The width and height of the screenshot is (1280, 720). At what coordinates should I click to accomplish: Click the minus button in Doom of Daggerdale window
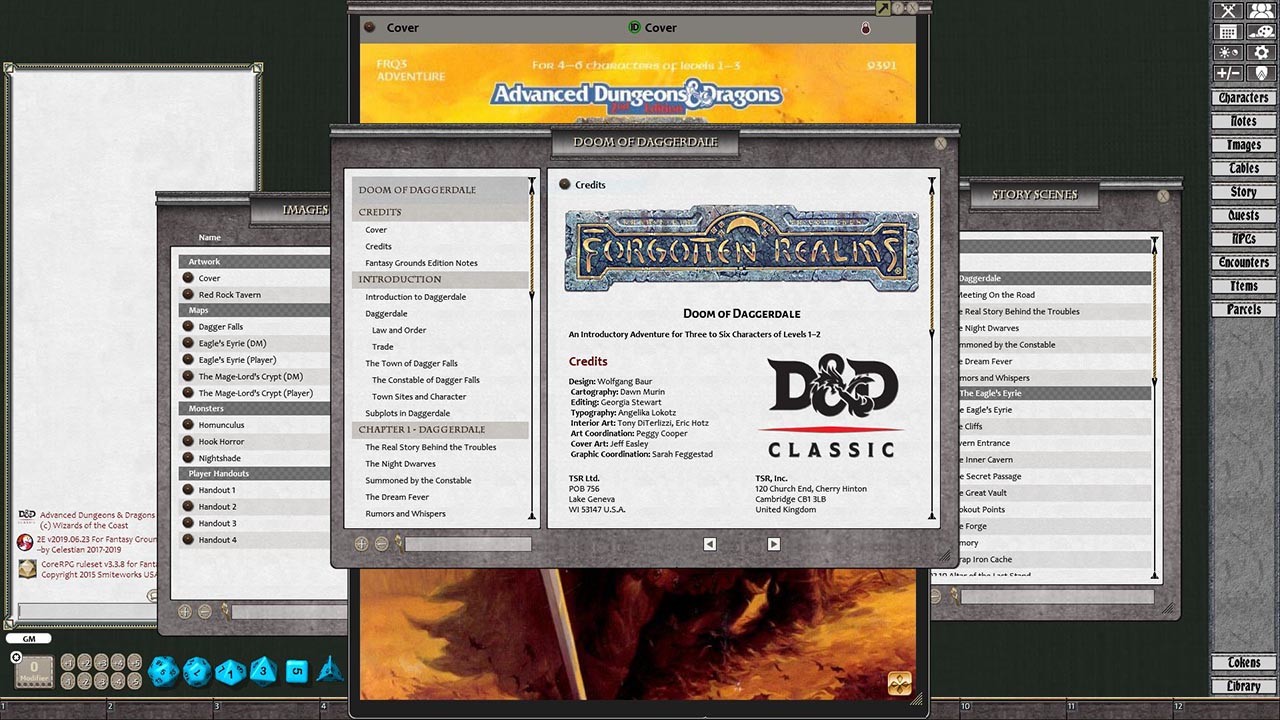[x=381, y=544]
